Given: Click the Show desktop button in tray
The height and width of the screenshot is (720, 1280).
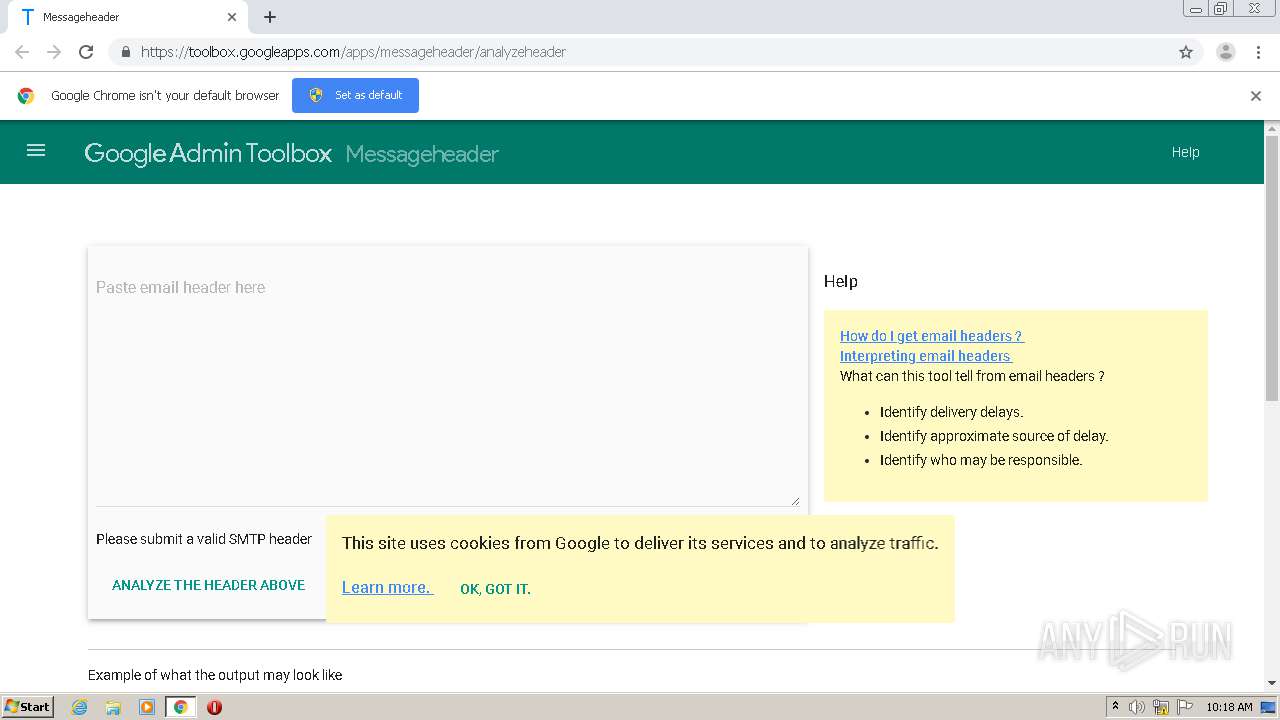Looking at the screenshot, I should pos(1269,707).
